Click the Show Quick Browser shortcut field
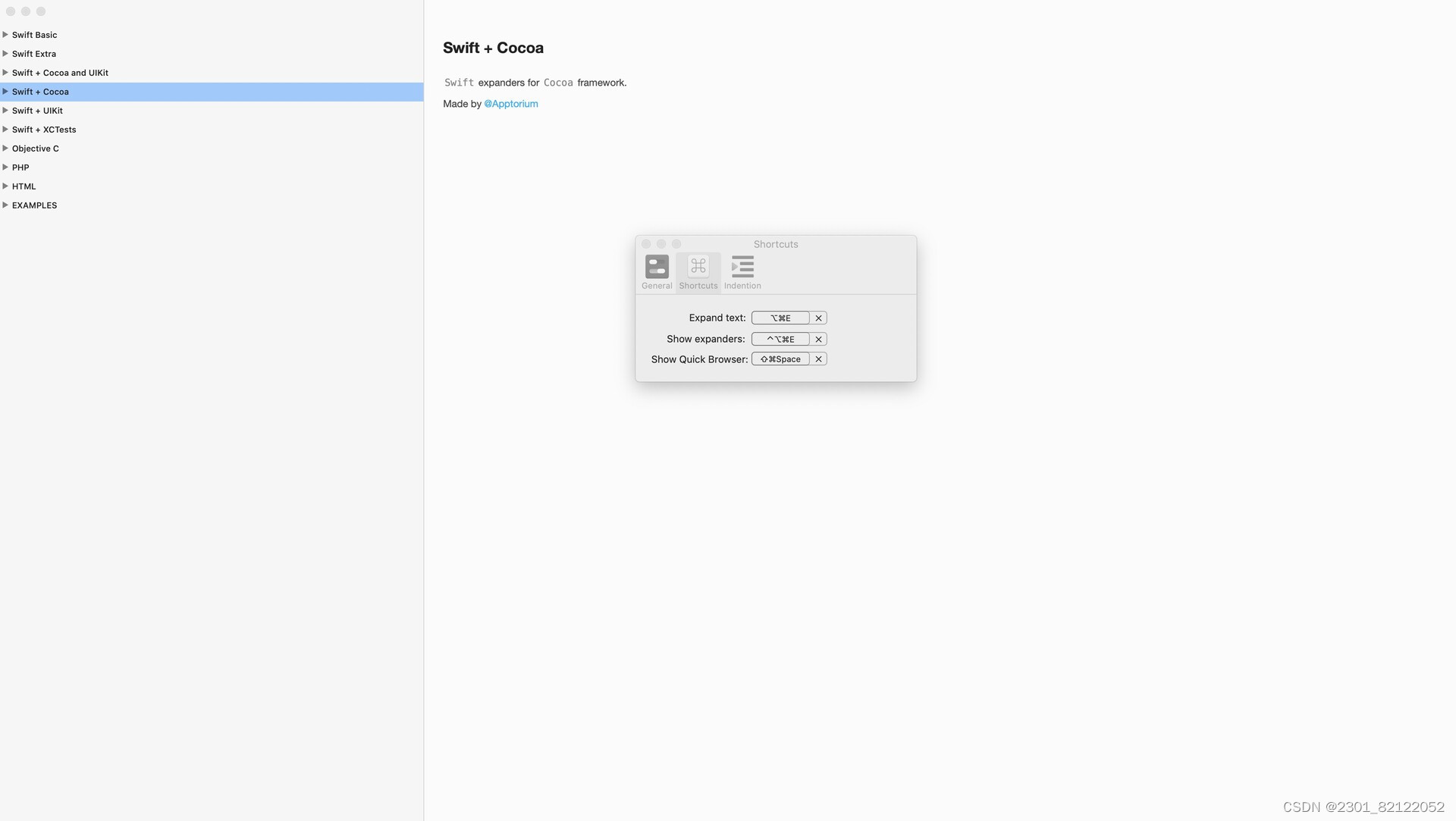 780,359
